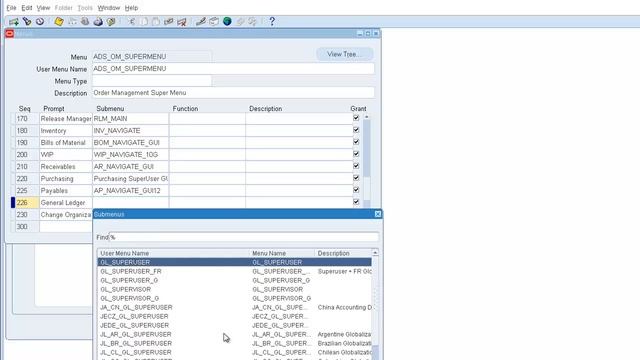This screenshot has width=640, height=360.
Task: Click the Clear Record eraser icon
Action: [x=169, y=22]
